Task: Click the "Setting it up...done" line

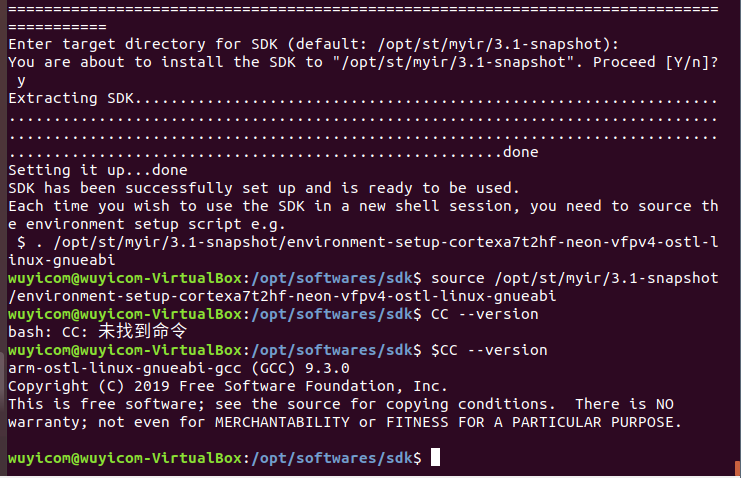Action: pos(97,170)
